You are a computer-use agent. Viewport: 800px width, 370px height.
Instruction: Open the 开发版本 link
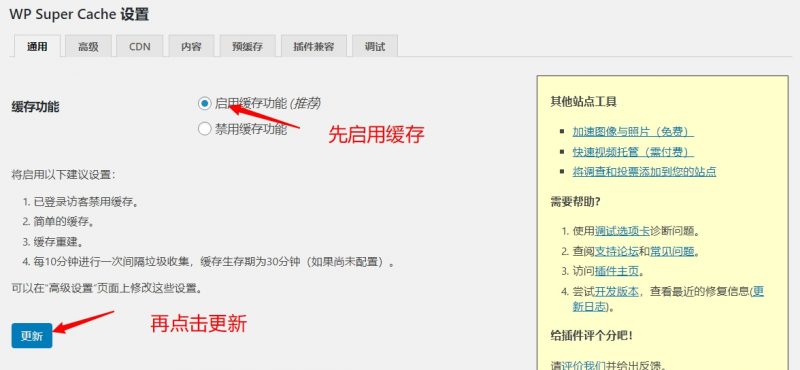click(617, 291)
